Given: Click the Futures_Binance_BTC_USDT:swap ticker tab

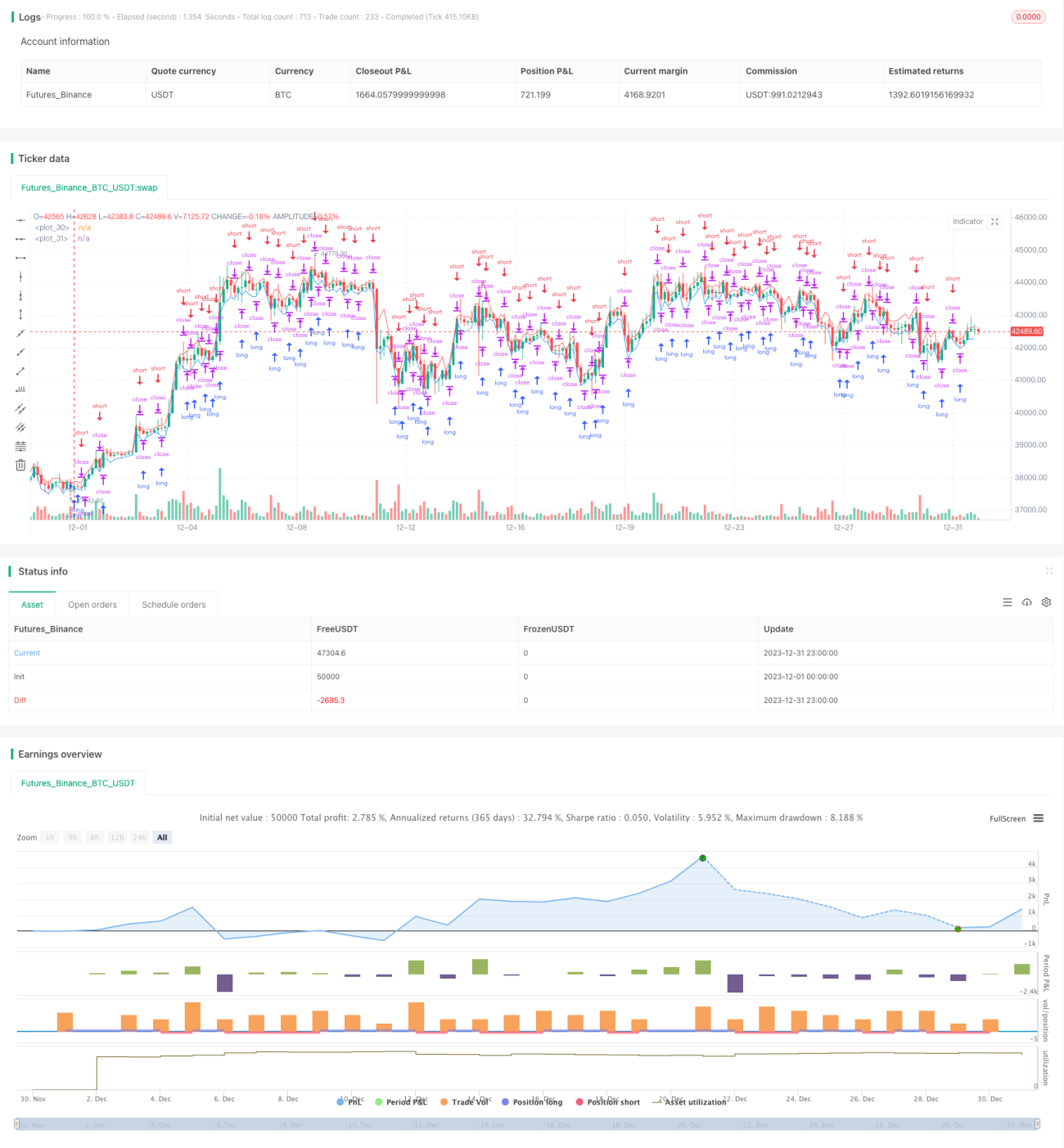Looking at the screenshot, I should [x=89, y=187].
